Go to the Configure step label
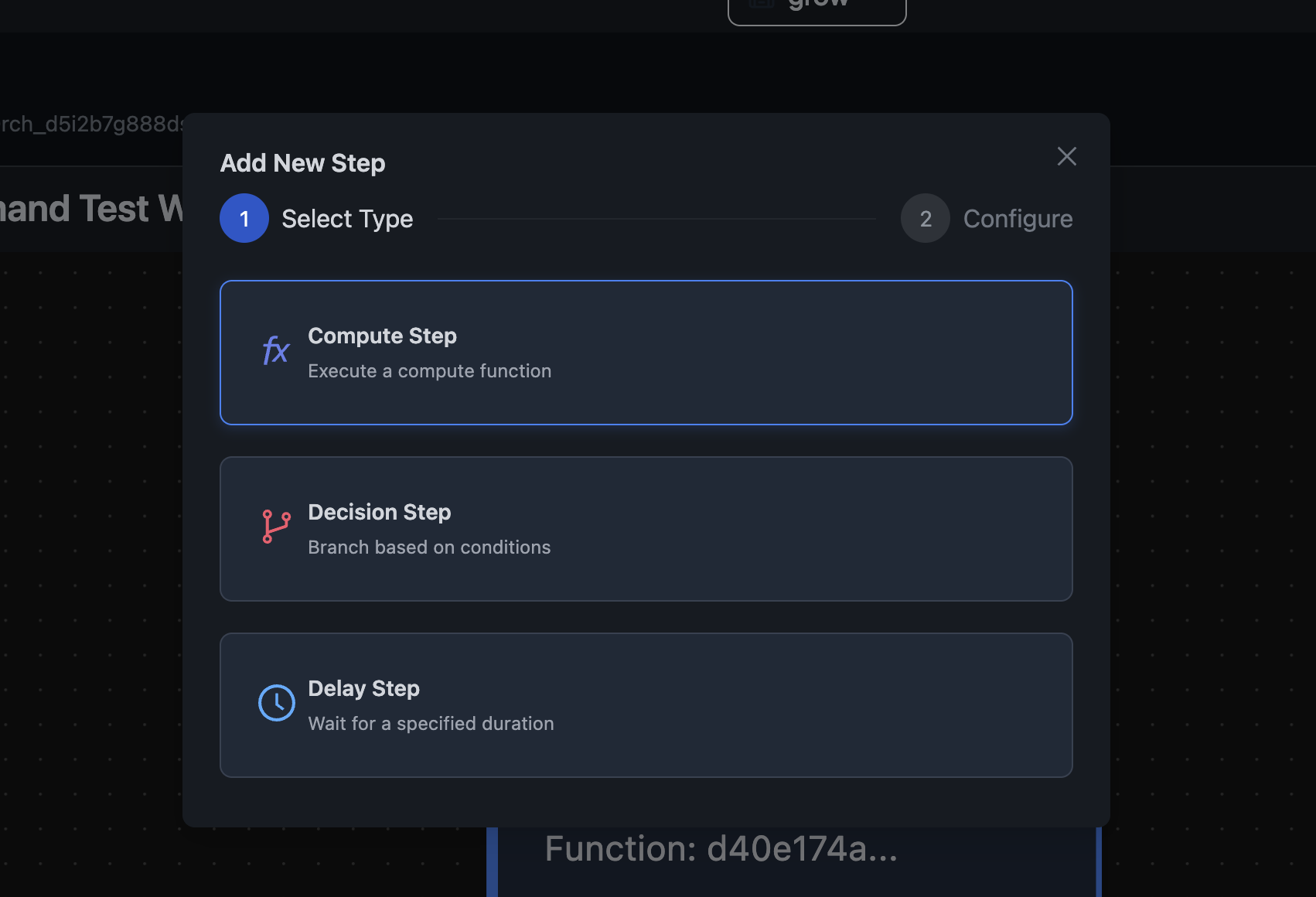This screenshot has height=897, width=1316. coord(1018,219)
